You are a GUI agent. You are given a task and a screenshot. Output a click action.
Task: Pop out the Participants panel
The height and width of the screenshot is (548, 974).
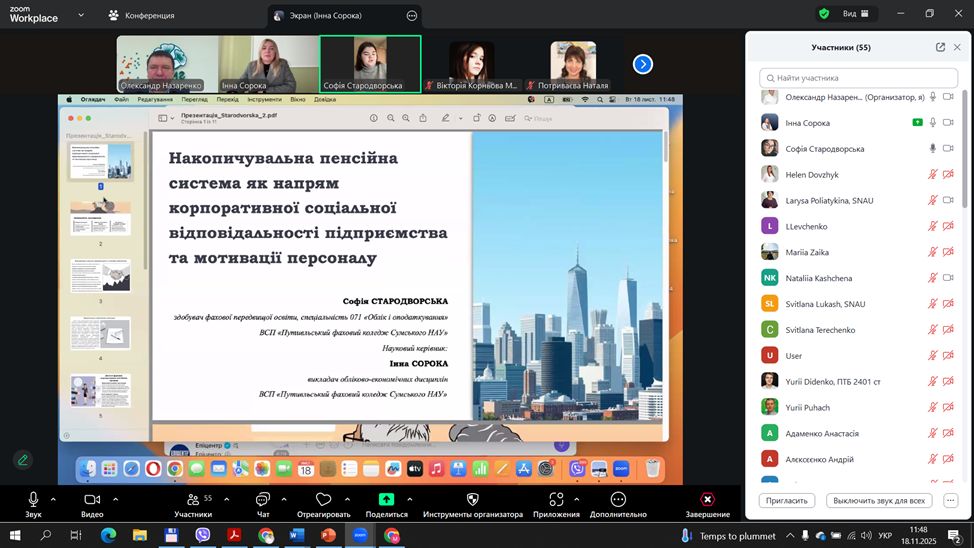[x=940, y=47]
